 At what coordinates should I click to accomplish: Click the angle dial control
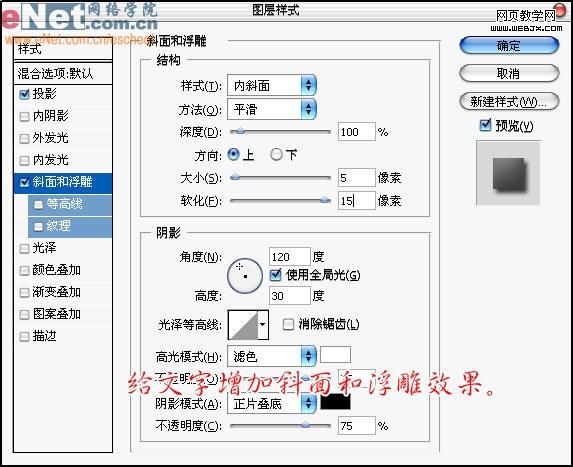[x=245, y=276]
